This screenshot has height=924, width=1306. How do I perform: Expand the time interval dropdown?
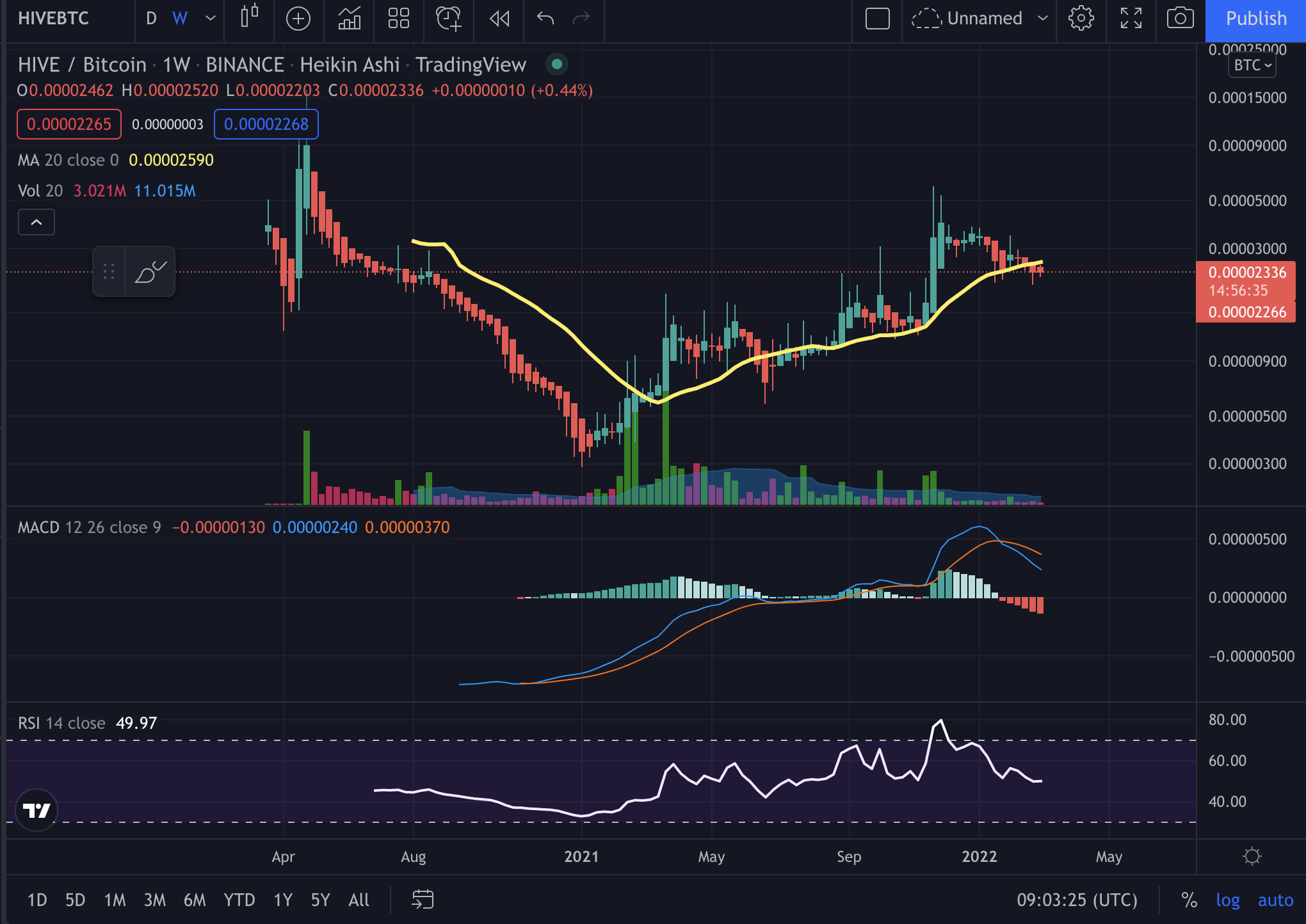tap(210, 19)
